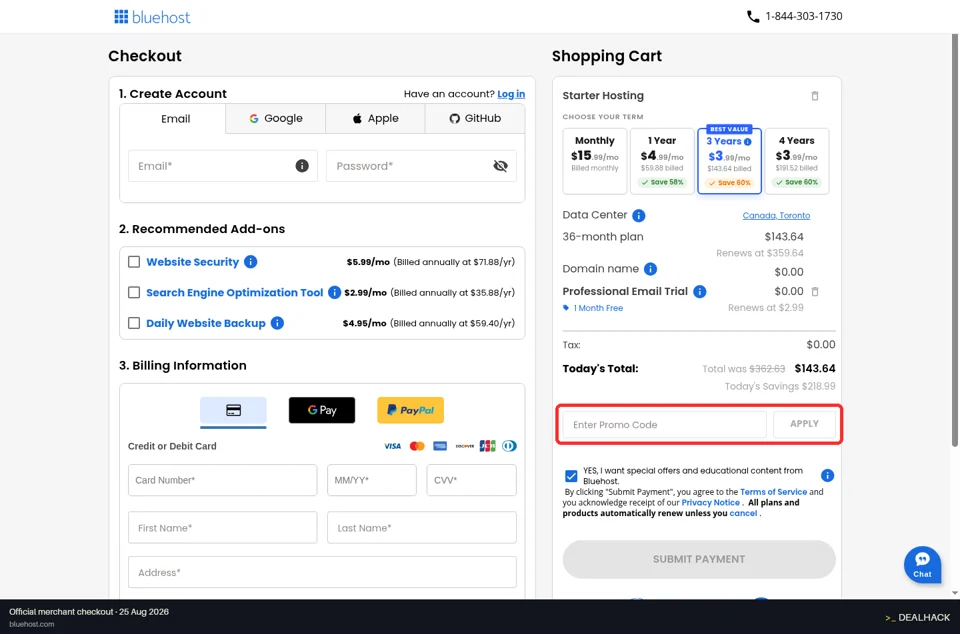Click Website Security info icon
The width and height of the screenshot is (960, 634).
pos(250,262)
